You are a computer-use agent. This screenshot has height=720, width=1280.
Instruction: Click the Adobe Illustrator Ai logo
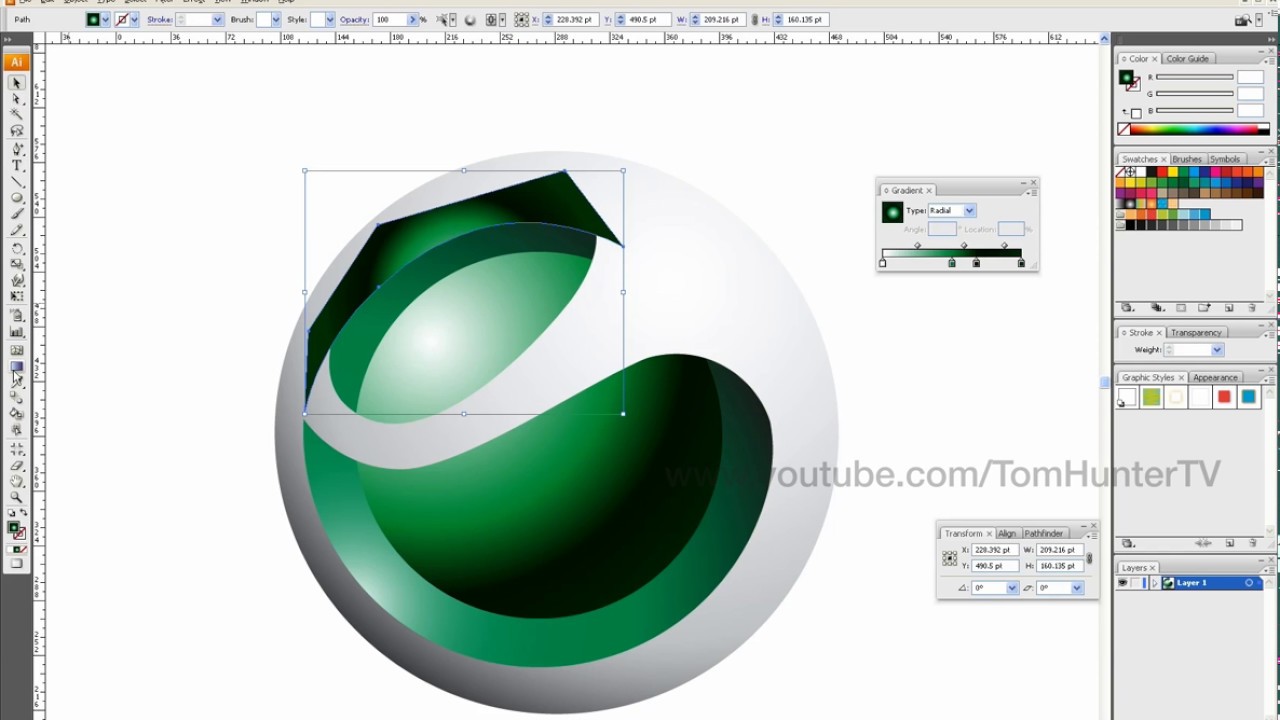click(16, 61)
